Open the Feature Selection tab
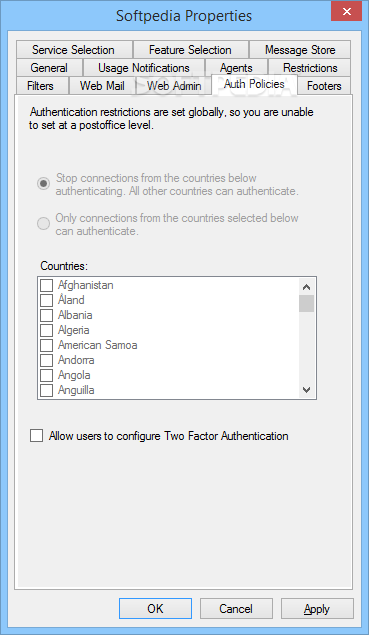This screenshot has height=635, width=369. click(x=190, y=50)
